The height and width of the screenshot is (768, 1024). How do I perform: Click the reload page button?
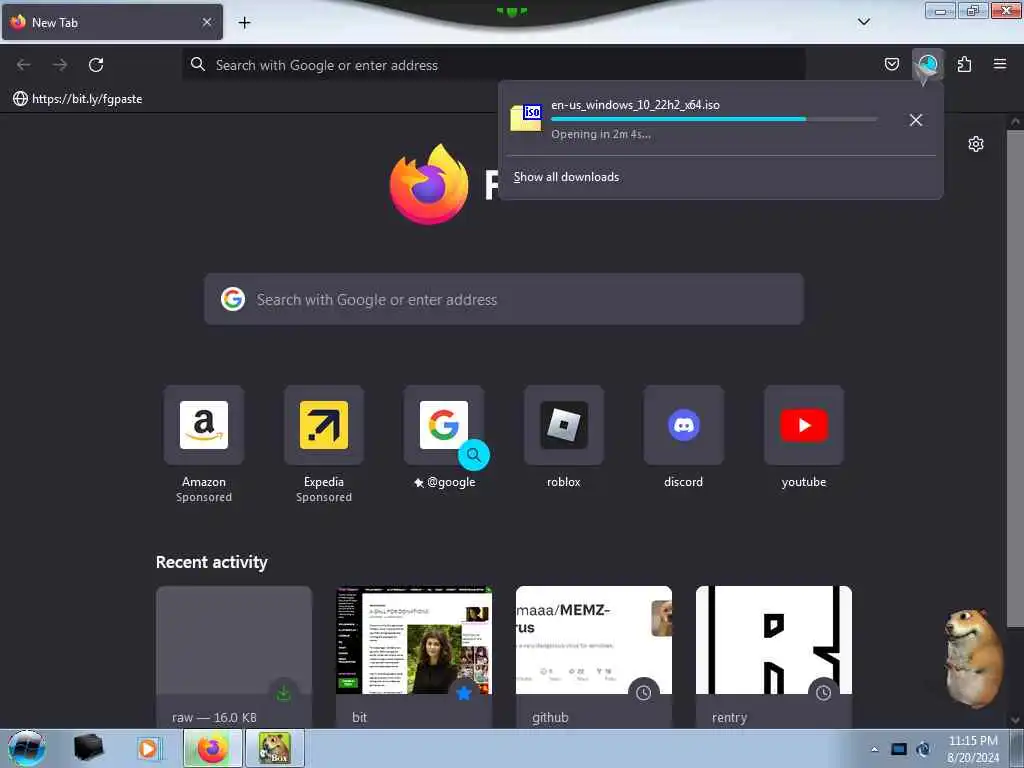point(96,65)
